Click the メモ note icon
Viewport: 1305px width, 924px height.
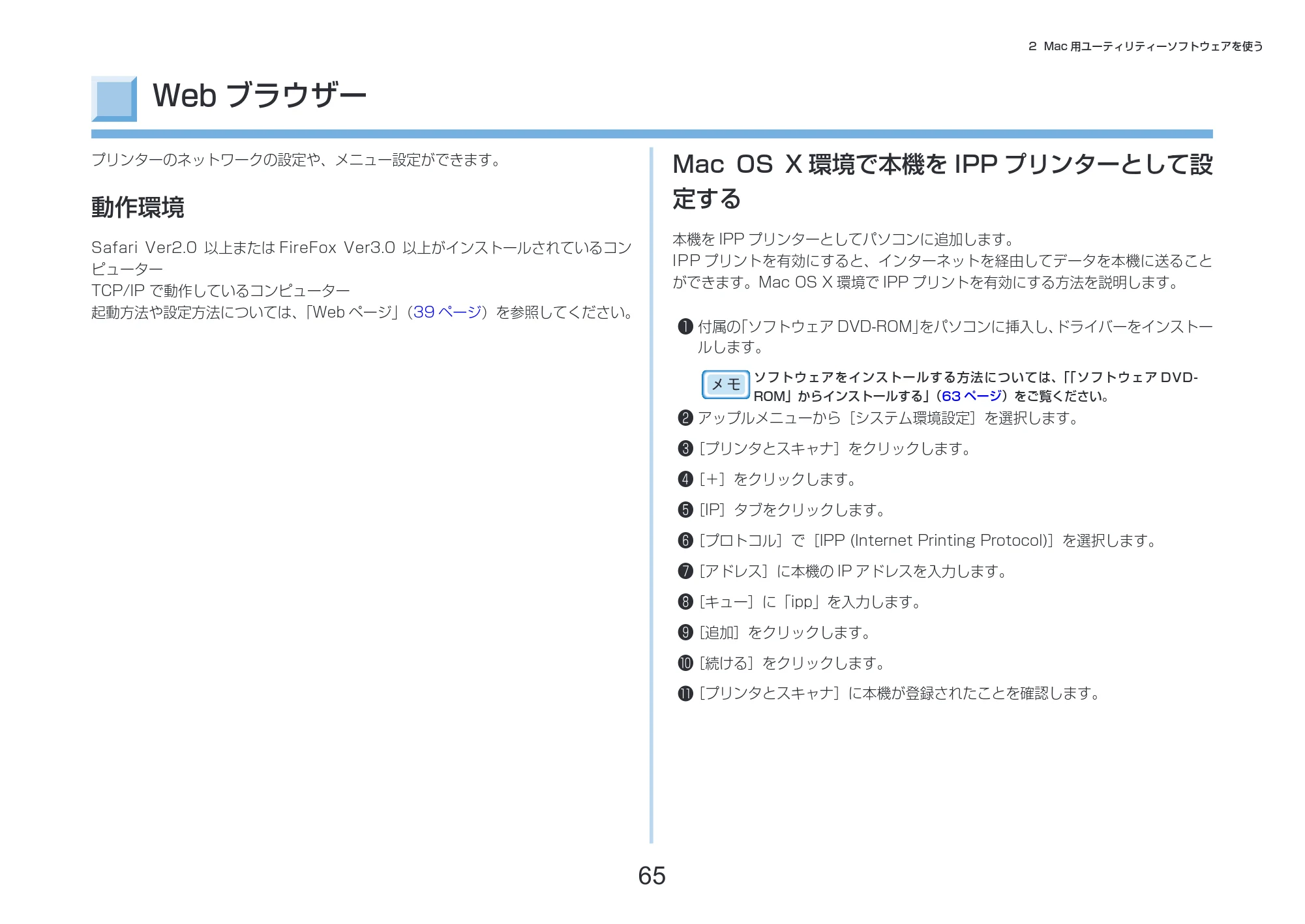click(725, 385)
